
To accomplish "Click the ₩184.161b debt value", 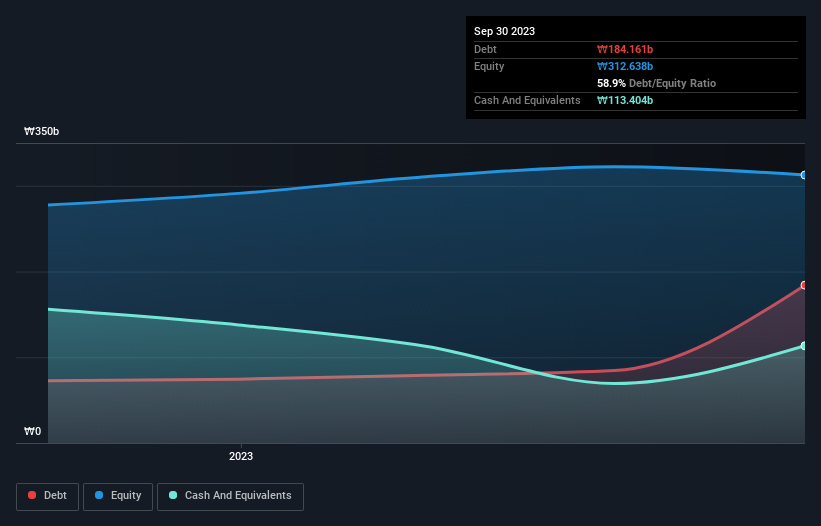I will click(x=625, y=49).
